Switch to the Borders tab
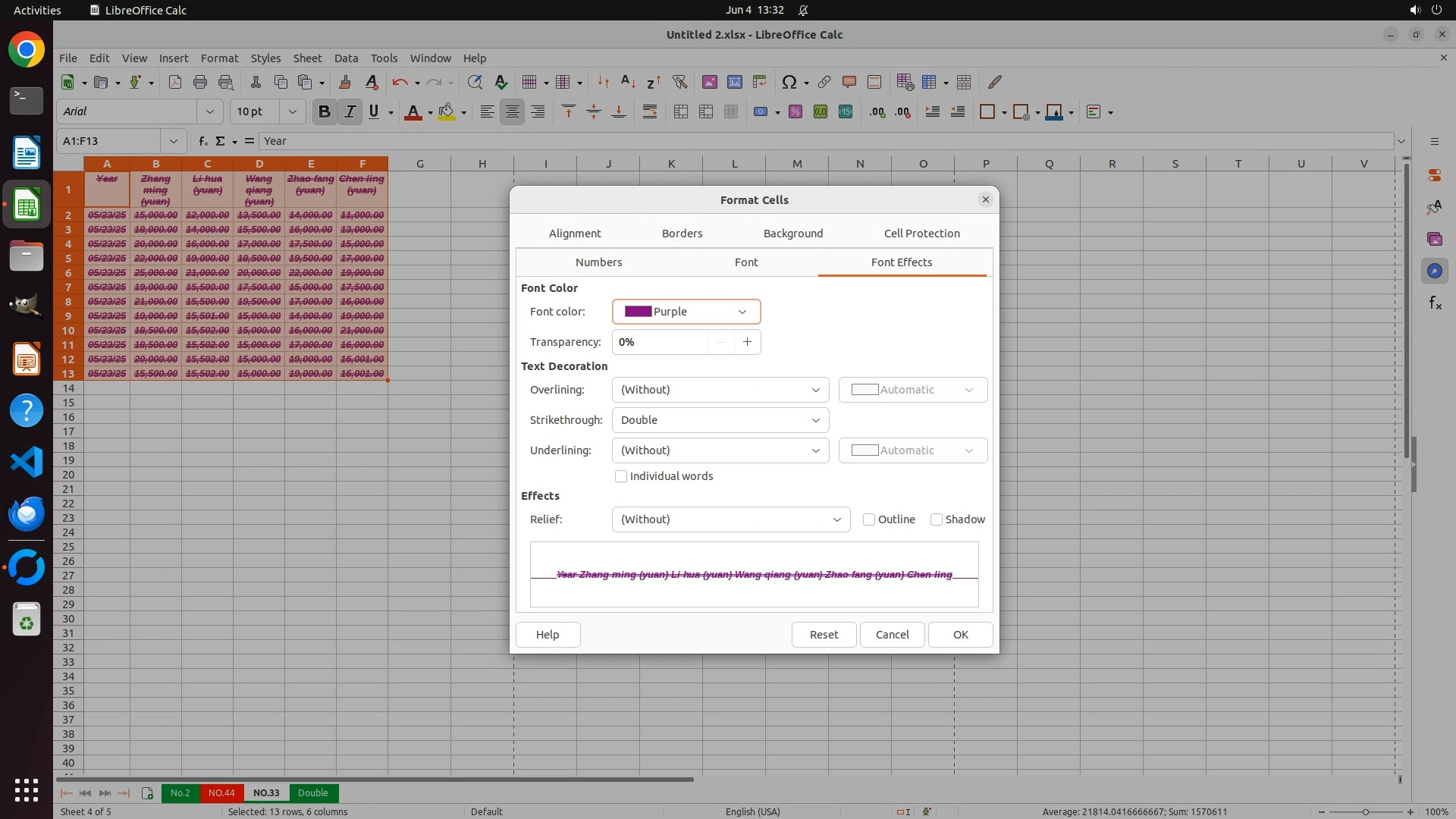The width and height of the screenshot is (1456, 819). [x=682, y=234]
